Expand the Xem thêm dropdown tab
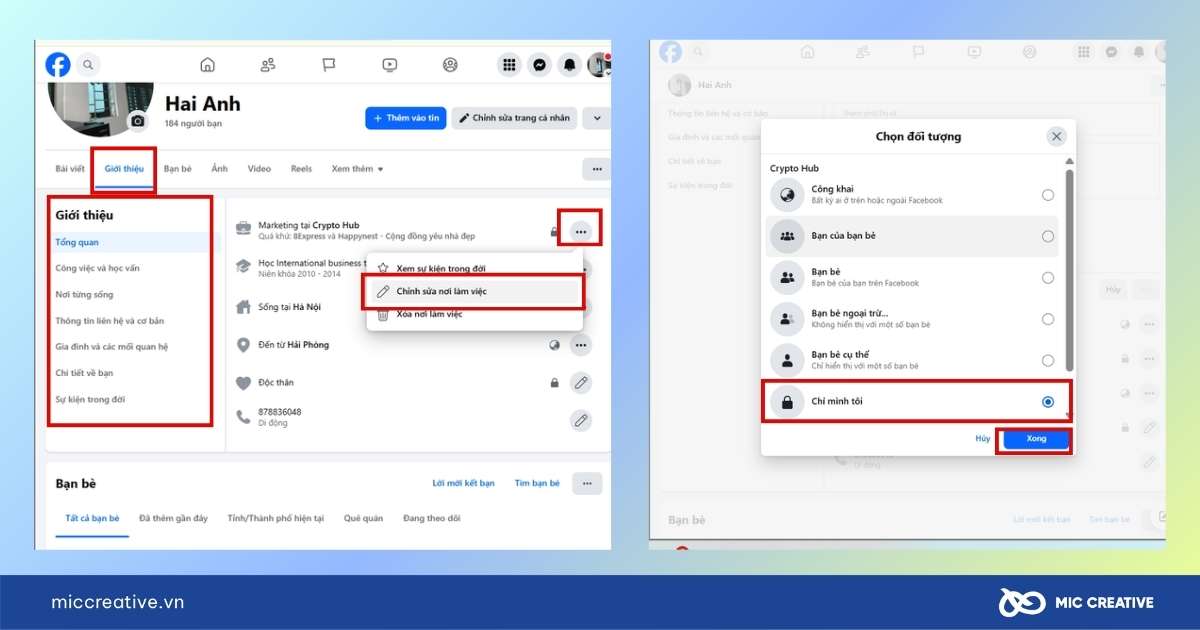The height and width of the screenshot is (630, 1200). (358, 169)
